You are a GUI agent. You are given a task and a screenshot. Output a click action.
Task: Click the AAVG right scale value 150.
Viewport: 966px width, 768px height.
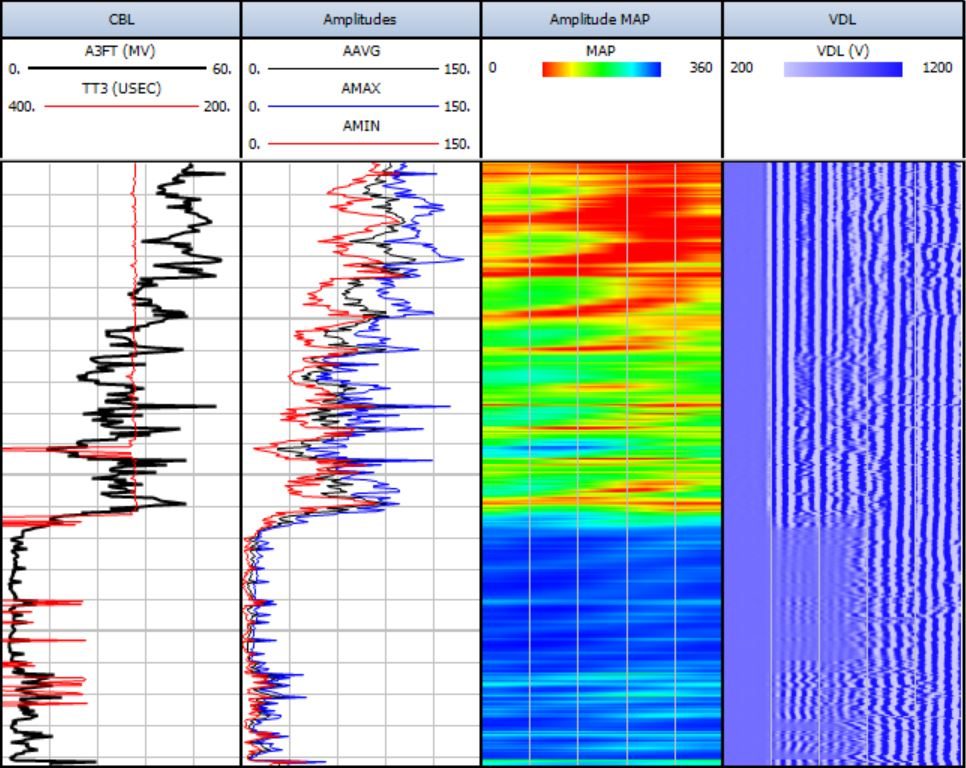pos(457,69)
